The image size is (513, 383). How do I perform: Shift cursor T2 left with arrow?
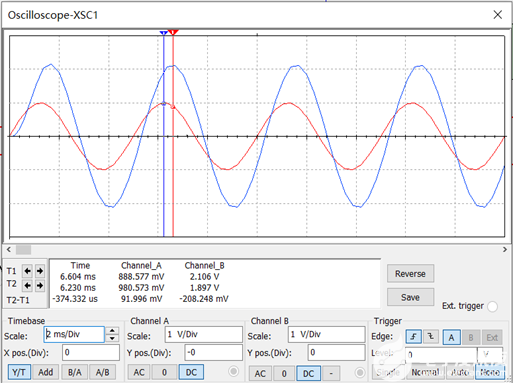[27, 285]
